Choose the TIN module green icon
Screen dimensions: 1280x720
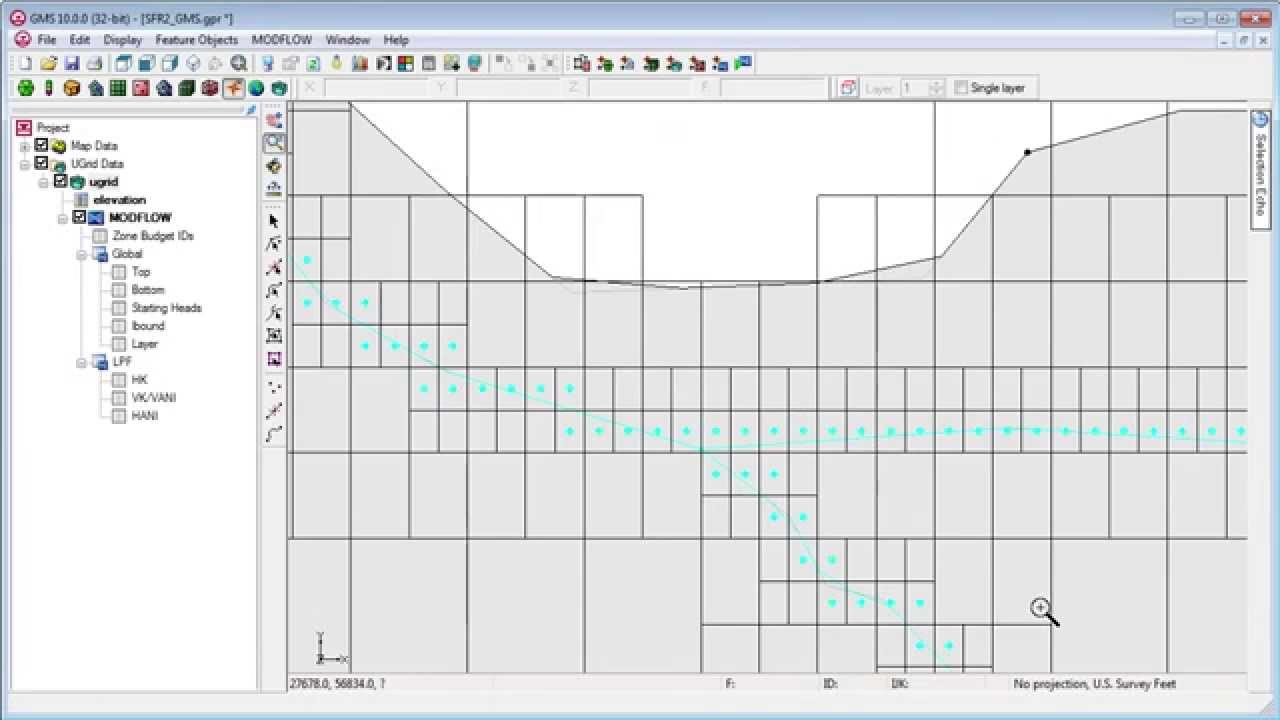26,88
